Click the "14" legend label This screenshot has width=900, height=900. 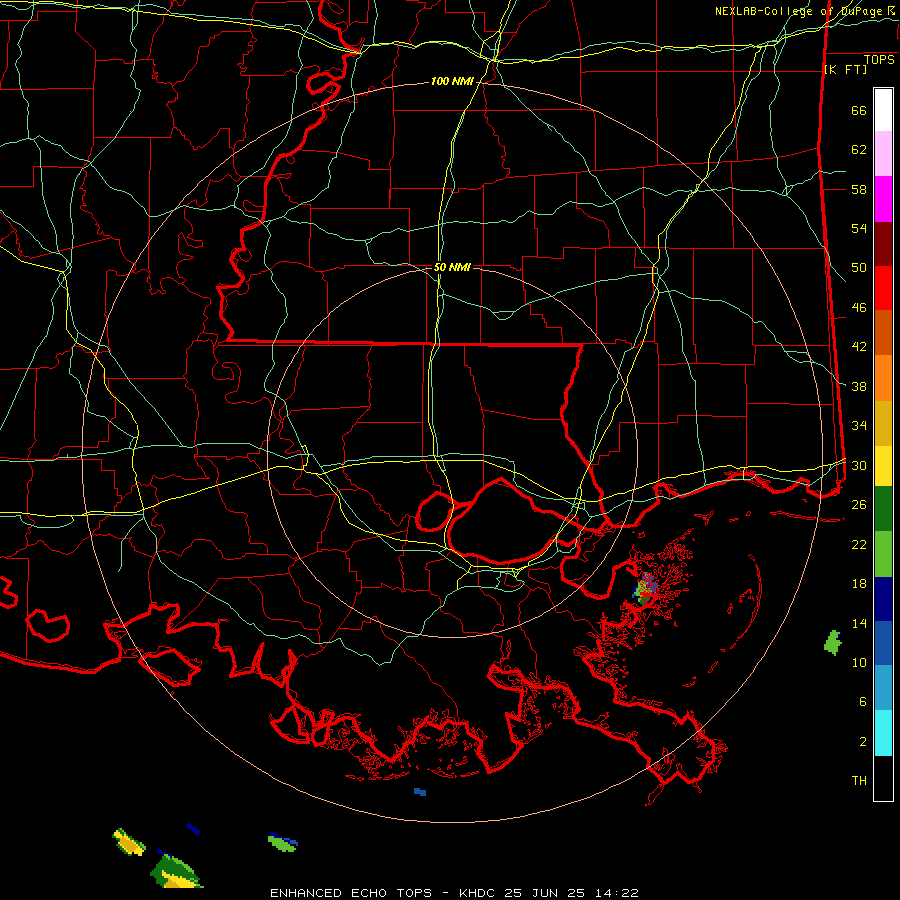859,623
